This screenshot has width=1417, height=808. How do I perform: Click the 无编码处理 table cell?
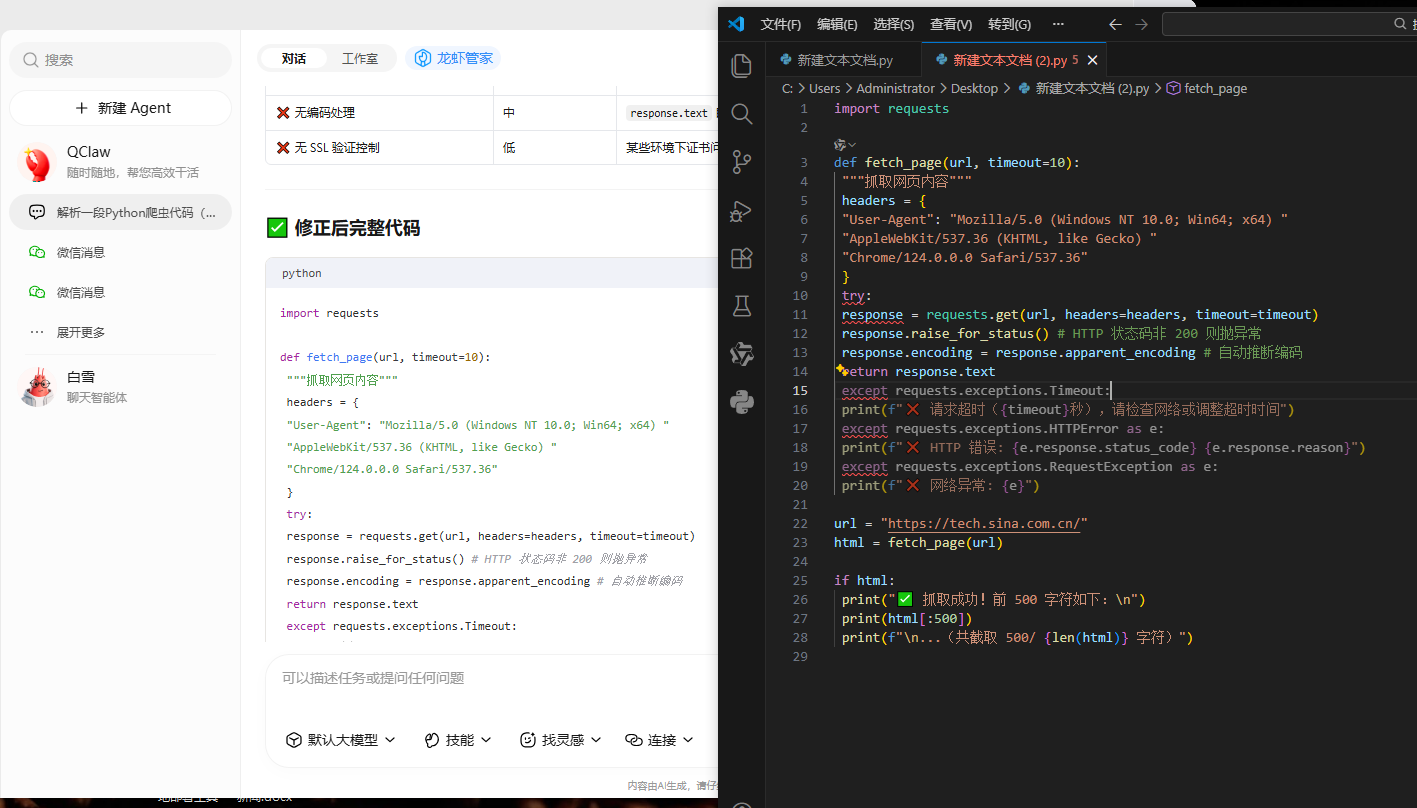[379, 113]
